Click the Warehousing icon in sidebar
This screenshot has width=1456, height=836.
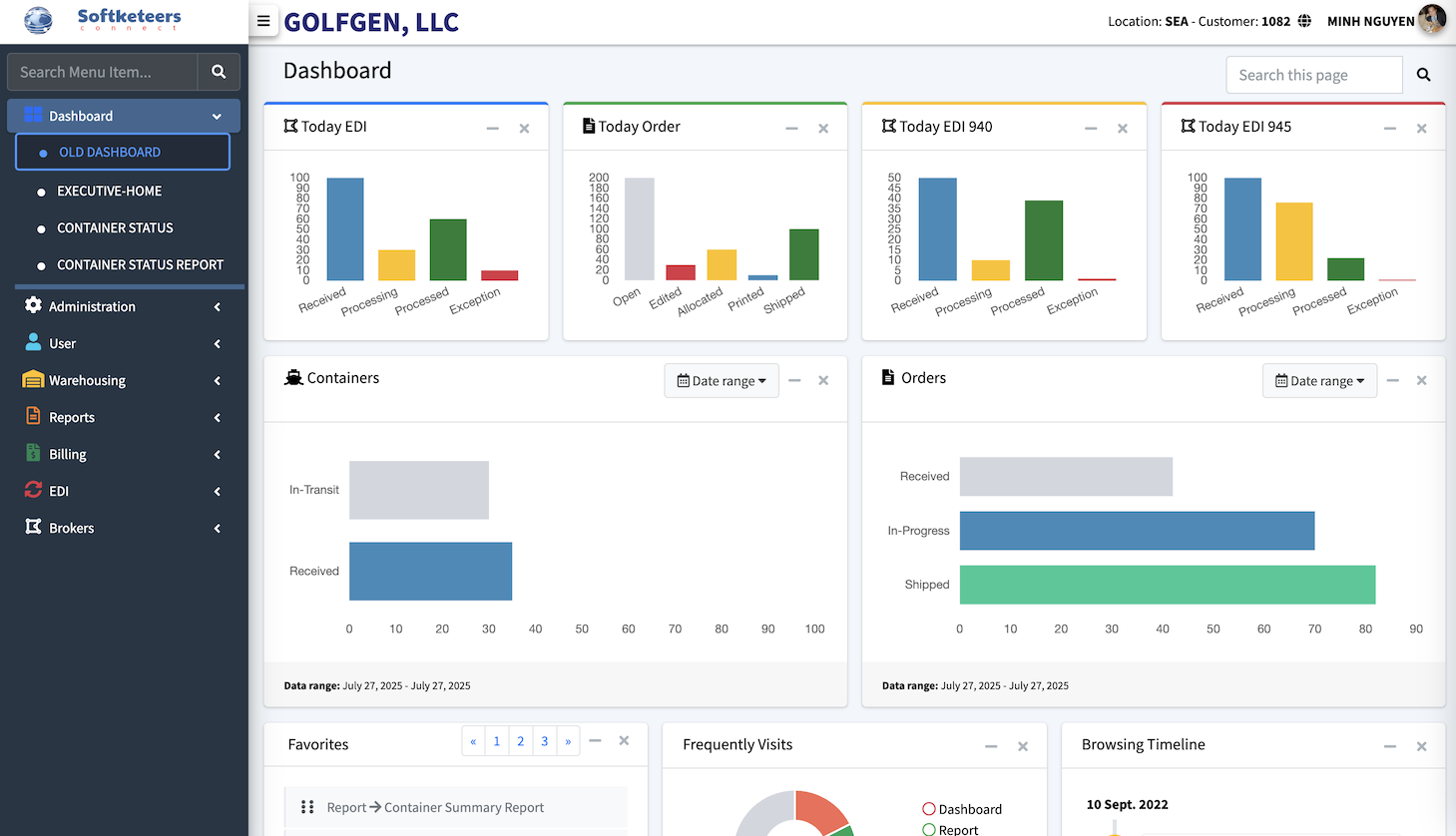pos(33,380)
